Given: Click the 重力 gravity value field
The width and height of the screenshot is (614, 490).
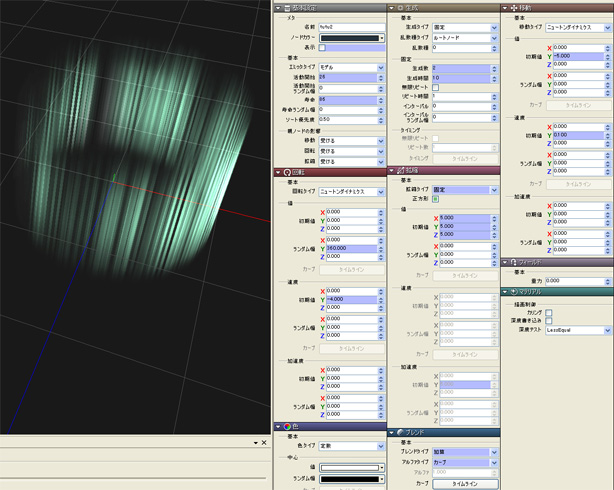Looking at the screenshot, I should pyautogui.click(x=575, y=281).
